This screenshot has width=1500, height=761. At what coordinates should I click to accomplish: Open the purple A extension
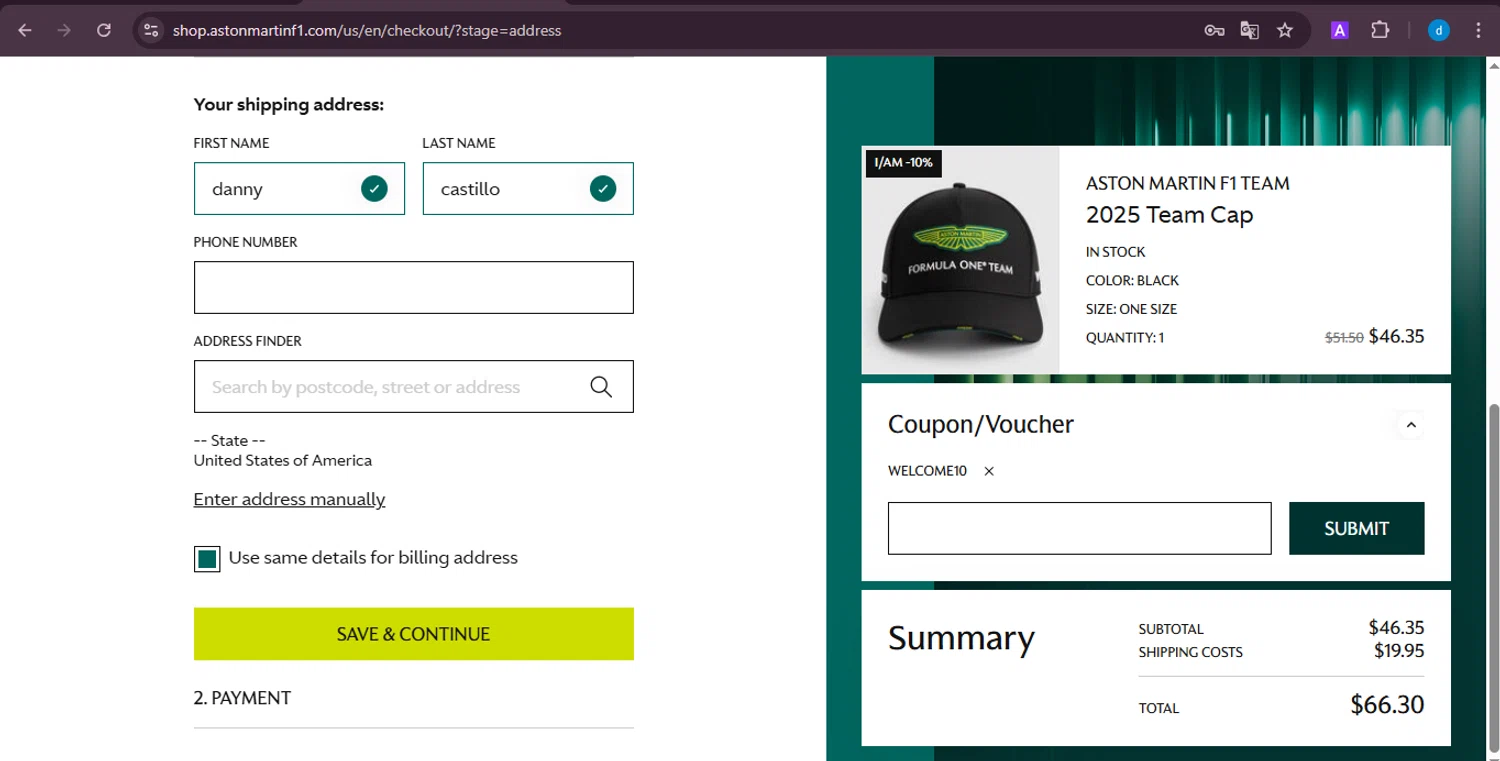pyautogui.click(x=1339, y=30)
